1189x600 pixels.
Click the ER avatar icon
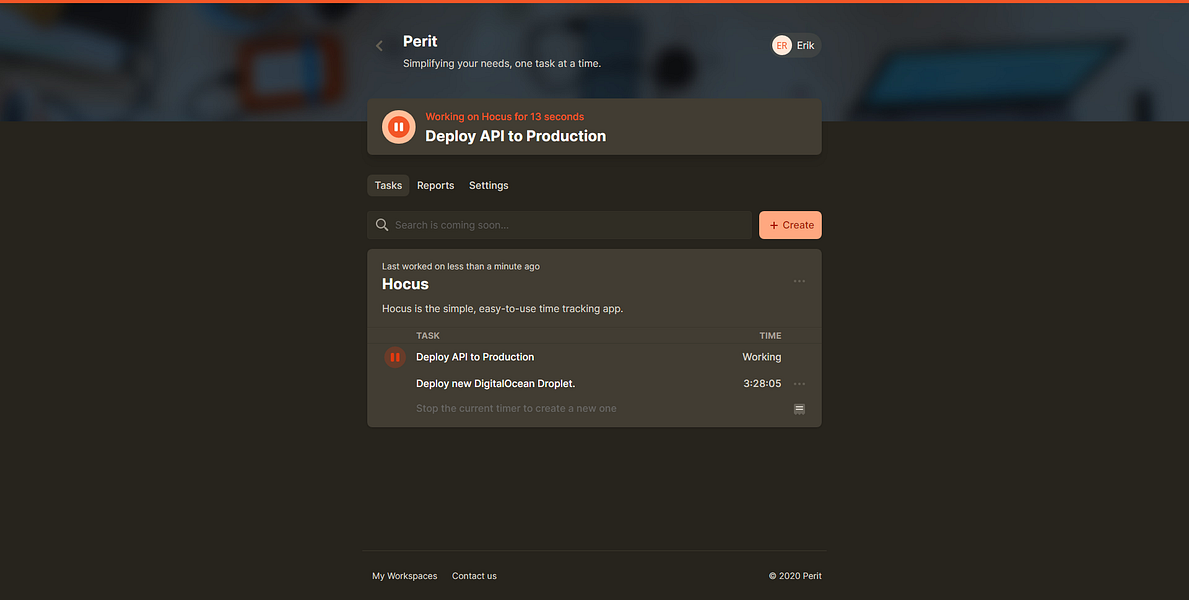pyautogui.click(x=782, y=46)
